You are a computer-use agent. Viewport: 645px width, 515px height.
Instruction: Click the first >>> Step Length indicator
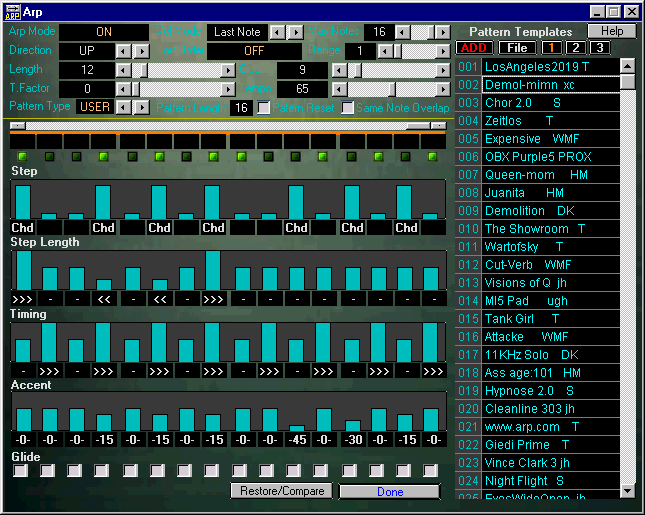click(x=22, y=298)
